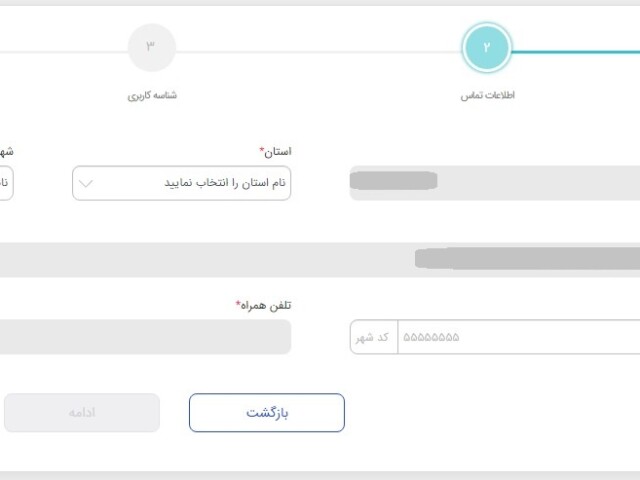Screen dimensions: 640x480
Task: Click the chevron arrow in province dropdown
Action: [86, 183]
